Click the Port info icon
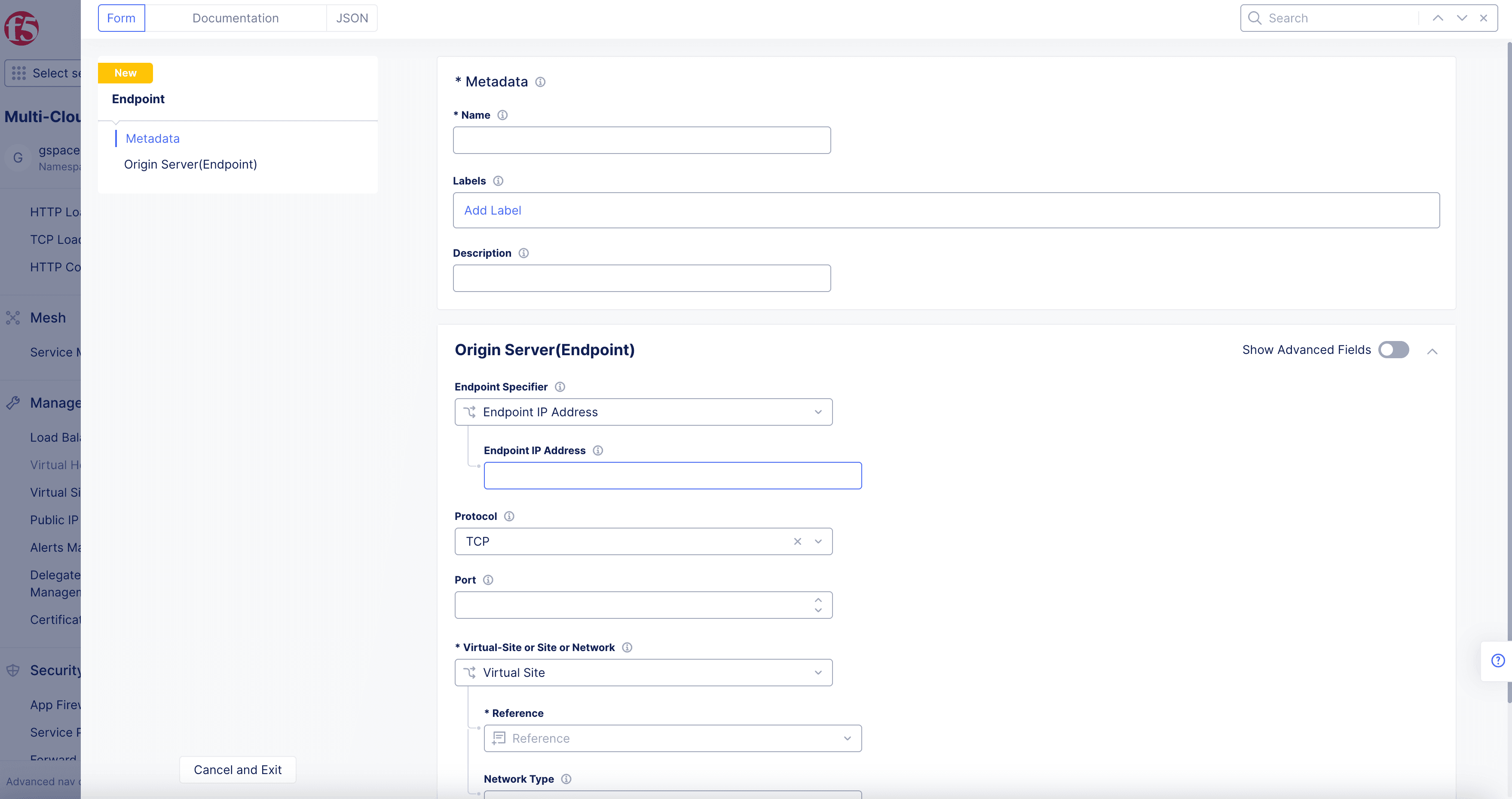This screenshot has width=1512, height=799. click(x=488, y=580)
